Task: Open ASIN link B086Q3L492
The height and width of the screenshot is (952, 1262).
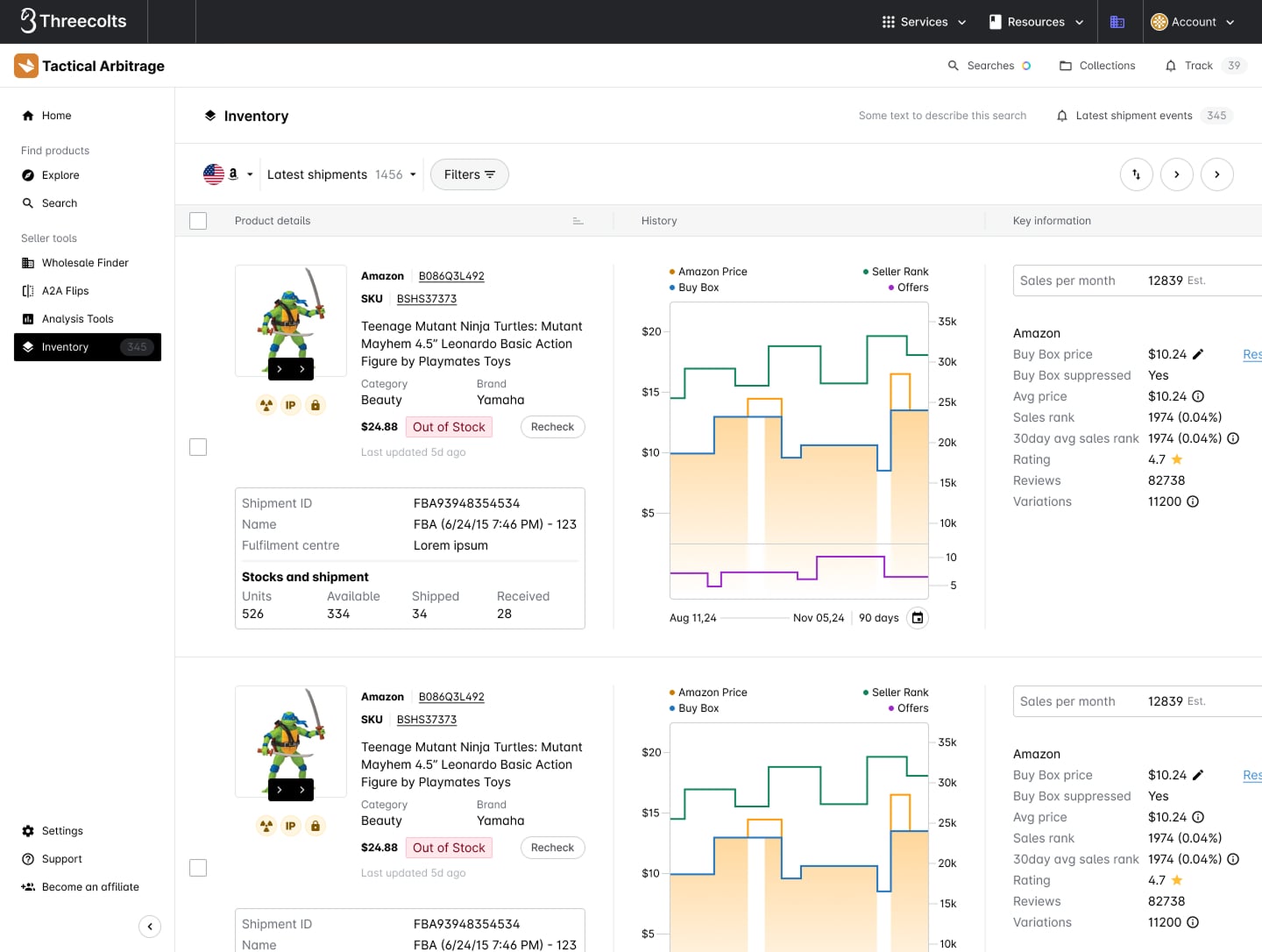Action: click(x=451, y=275)
